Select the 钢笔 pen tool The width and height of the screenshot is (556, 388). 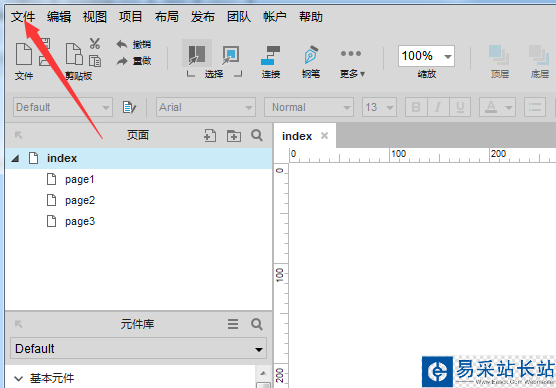311,62
